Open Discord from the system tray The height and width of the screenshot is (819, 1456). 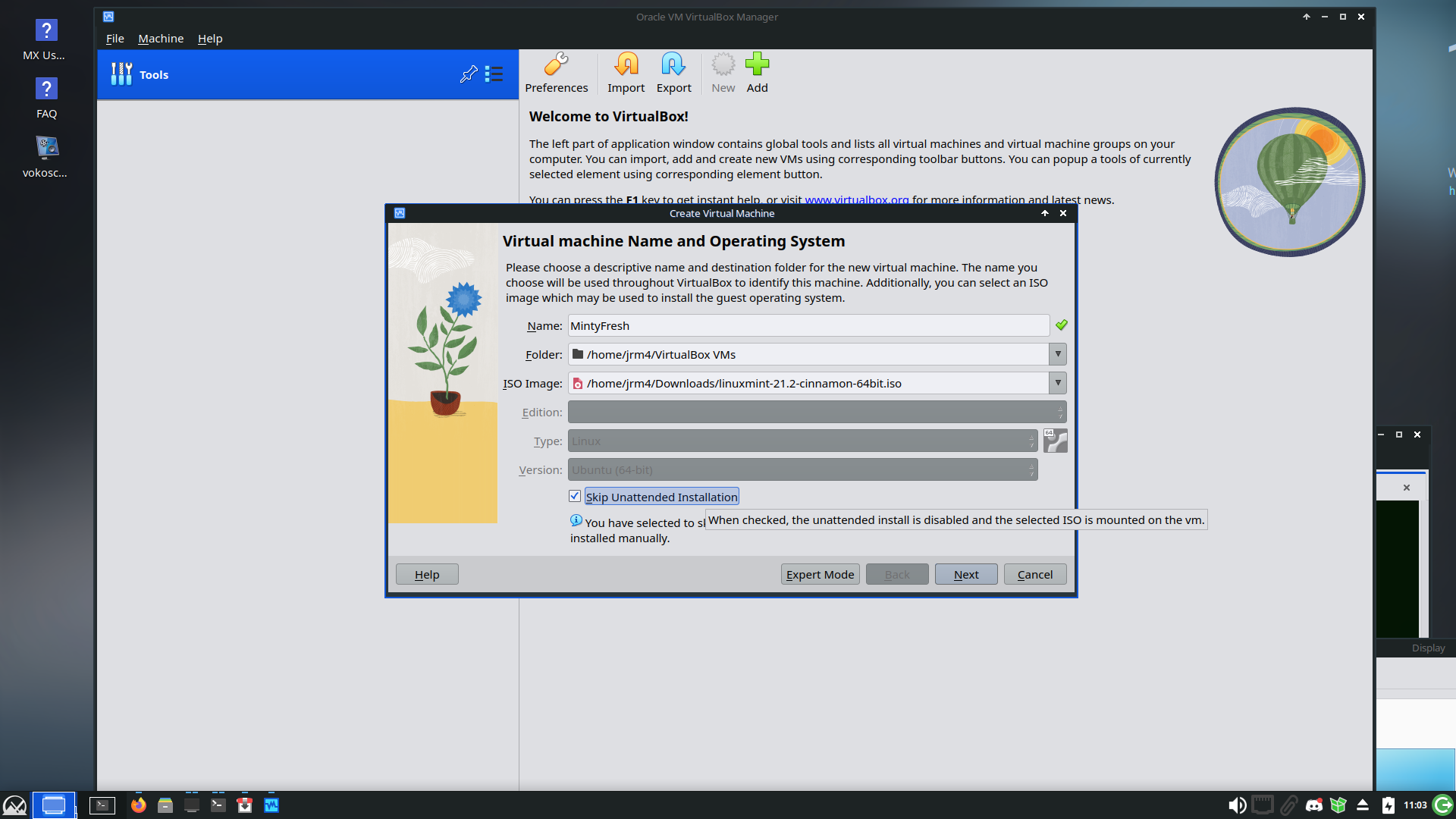tap(1314, 805)
